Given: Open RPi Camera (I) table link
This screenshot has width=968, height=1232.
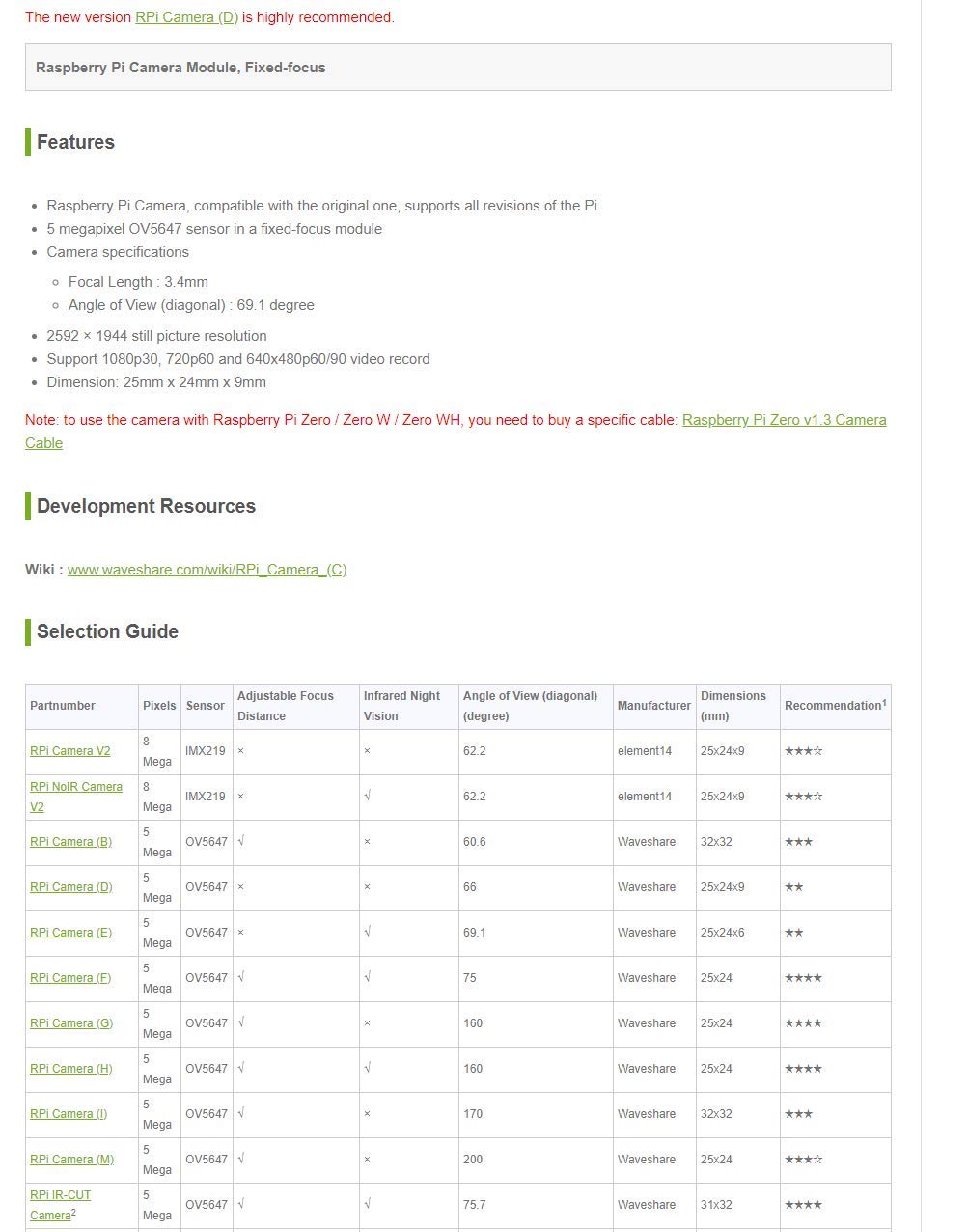Looking at the screenshot, I should point(69,1114).
